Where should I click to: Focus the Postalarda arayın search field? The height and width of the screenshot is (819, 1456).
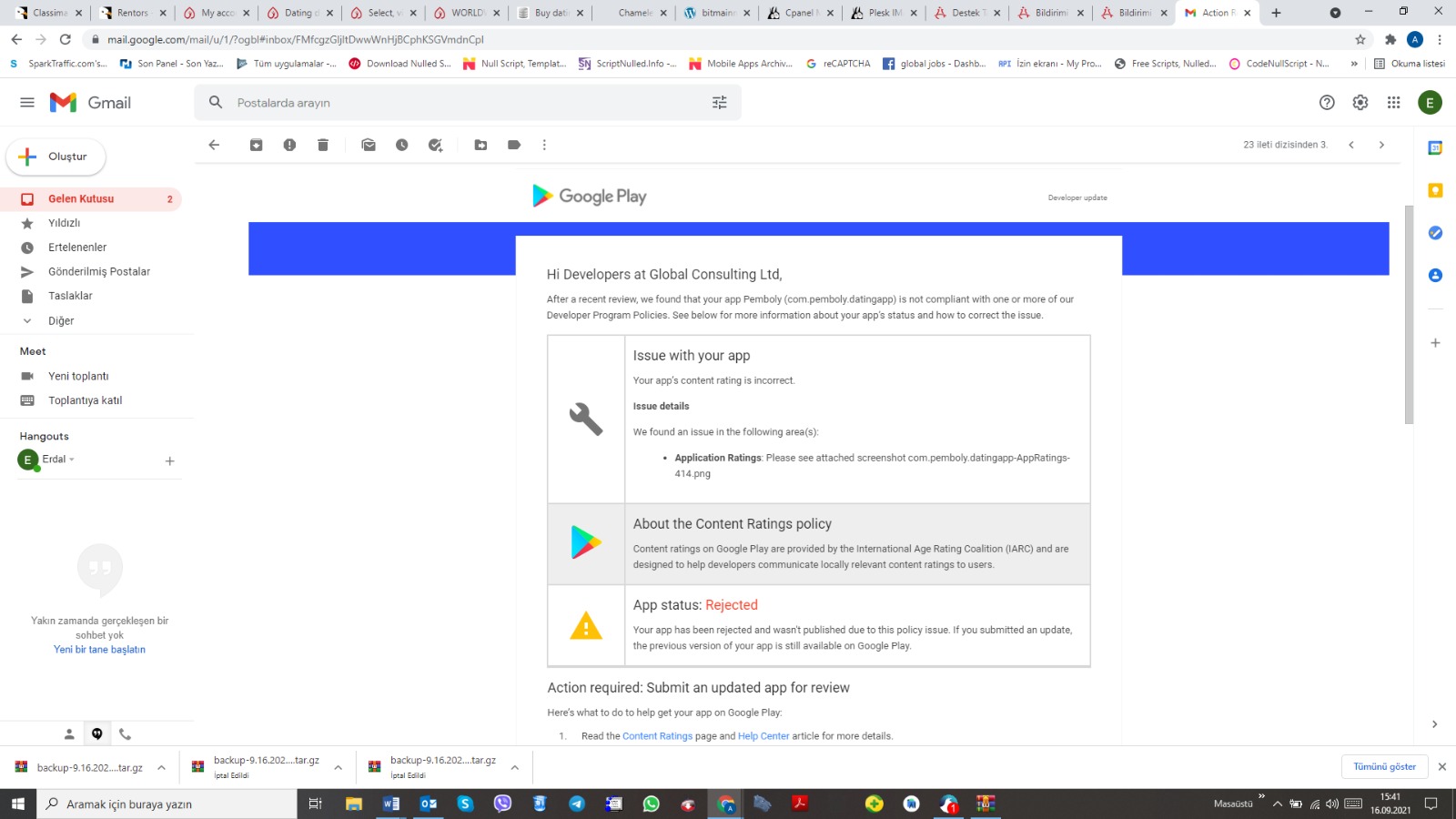point(468,103)
